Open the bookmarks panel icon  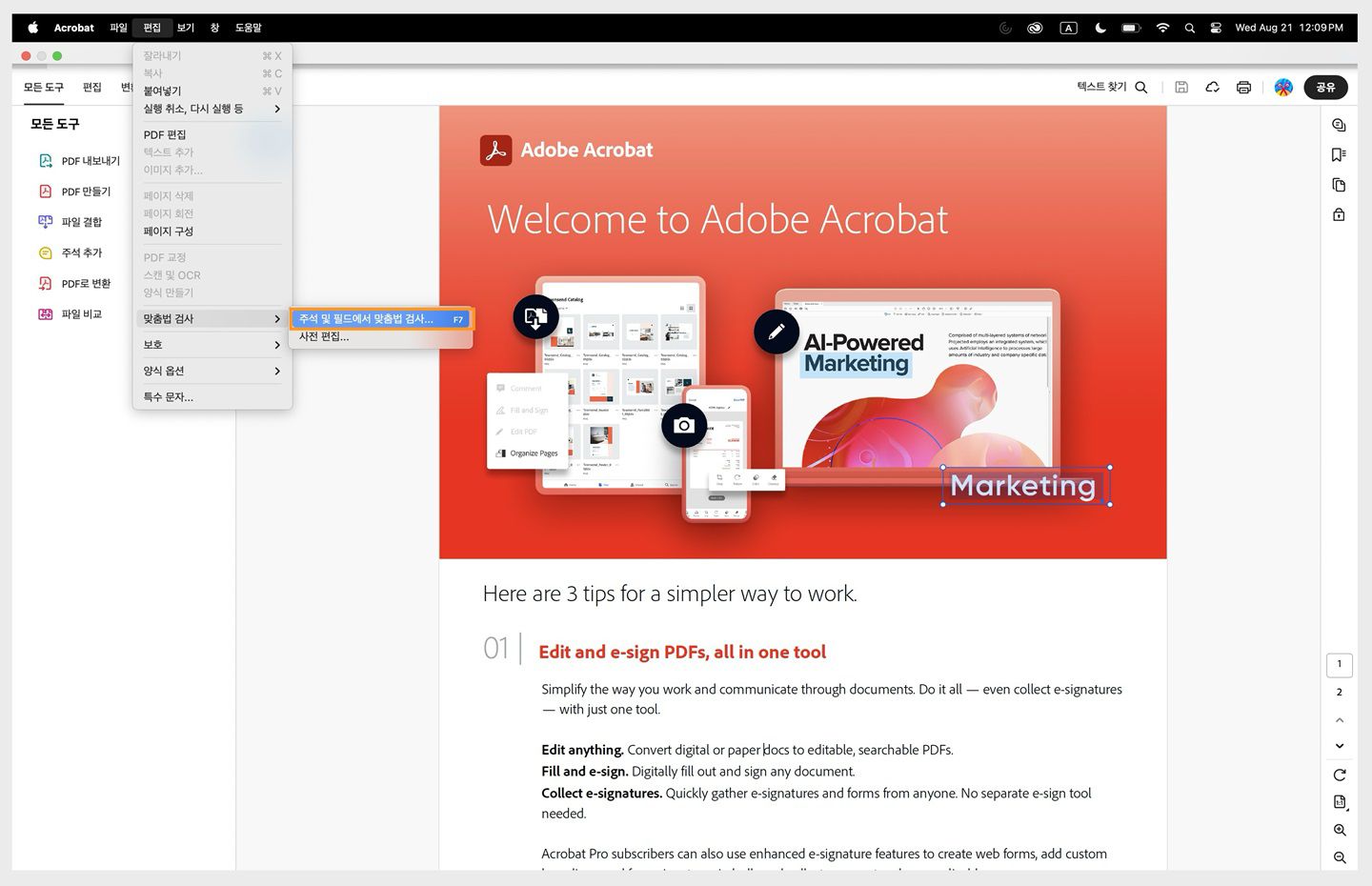tap(1339, 155)
